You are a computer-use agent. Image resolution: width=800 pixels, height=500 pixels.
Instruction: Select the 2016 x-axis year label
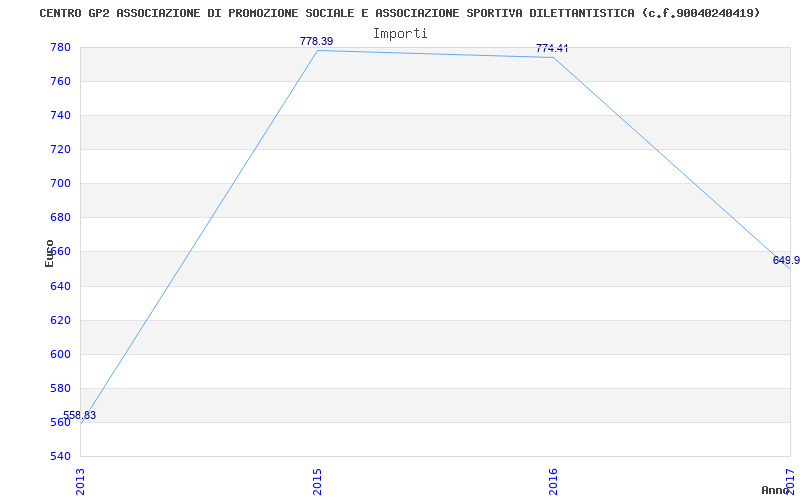click(553, 482)
